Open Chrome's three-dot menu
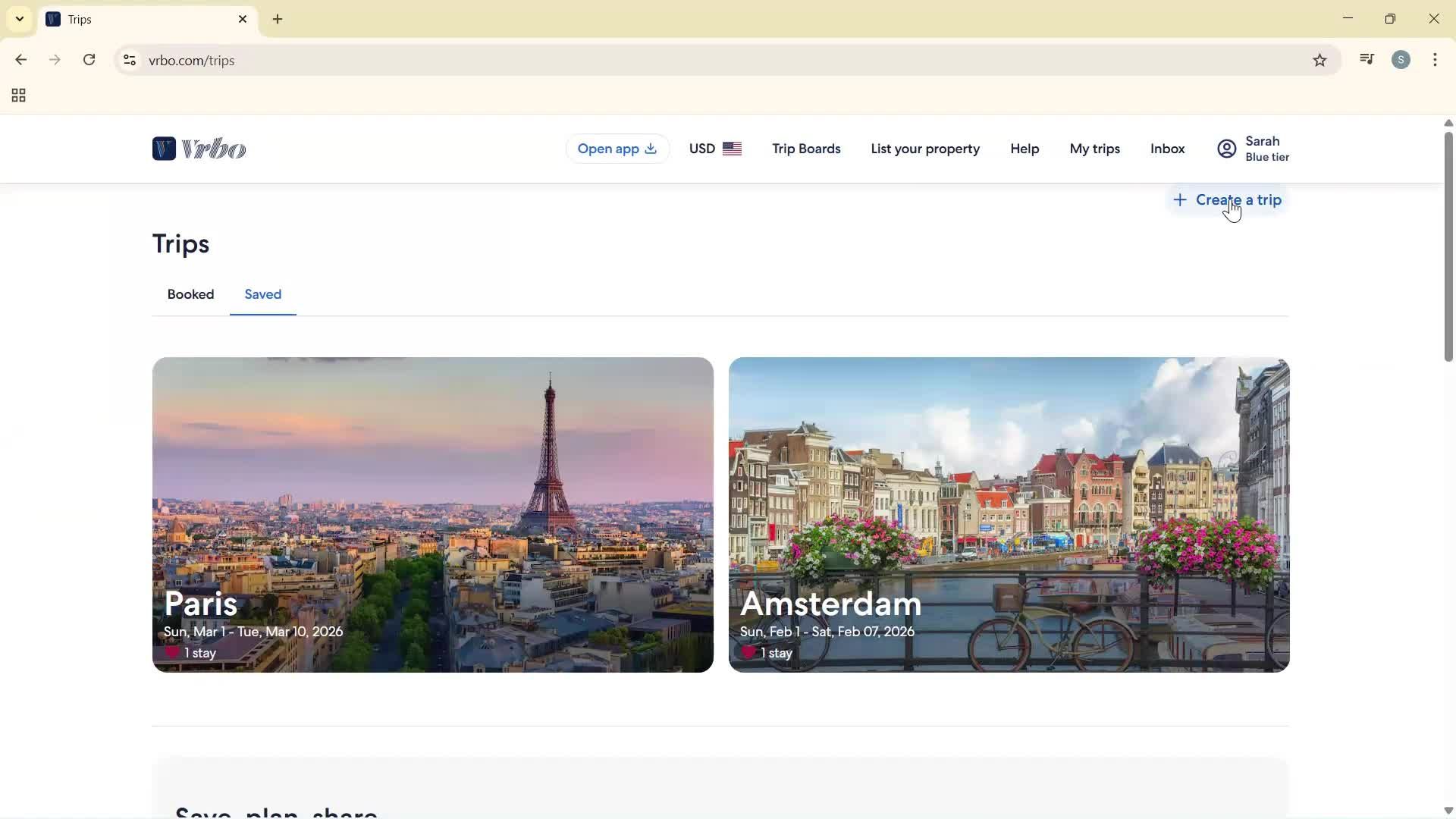Image resolution: width=1456 pixels, height=819 pixels. pyautogui.click(x=1436, y=60)
